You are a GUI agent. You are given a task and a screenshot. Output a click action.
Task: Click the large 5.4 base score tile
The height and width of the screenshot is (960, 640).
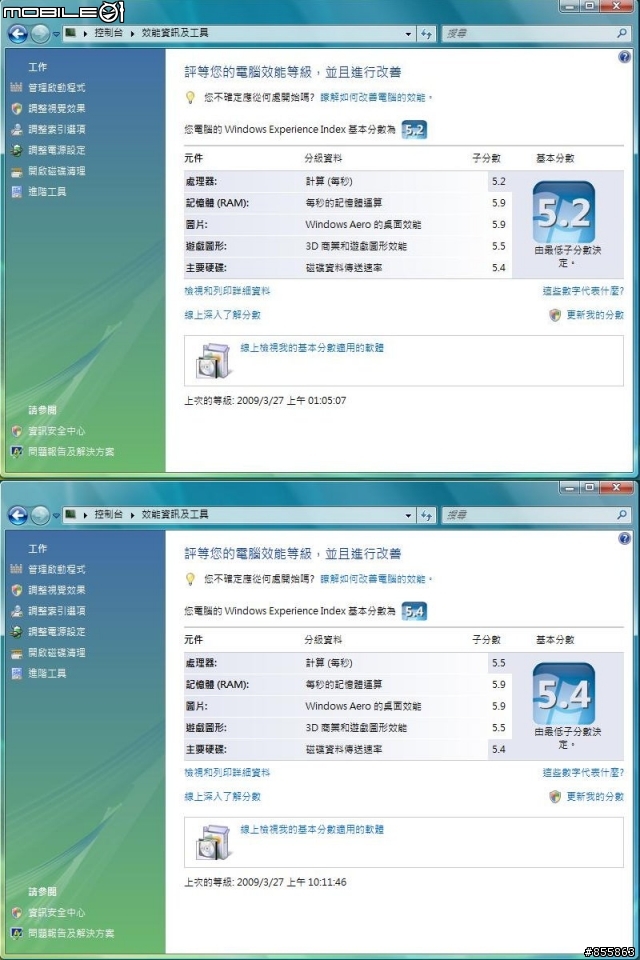tap(564, 694)
